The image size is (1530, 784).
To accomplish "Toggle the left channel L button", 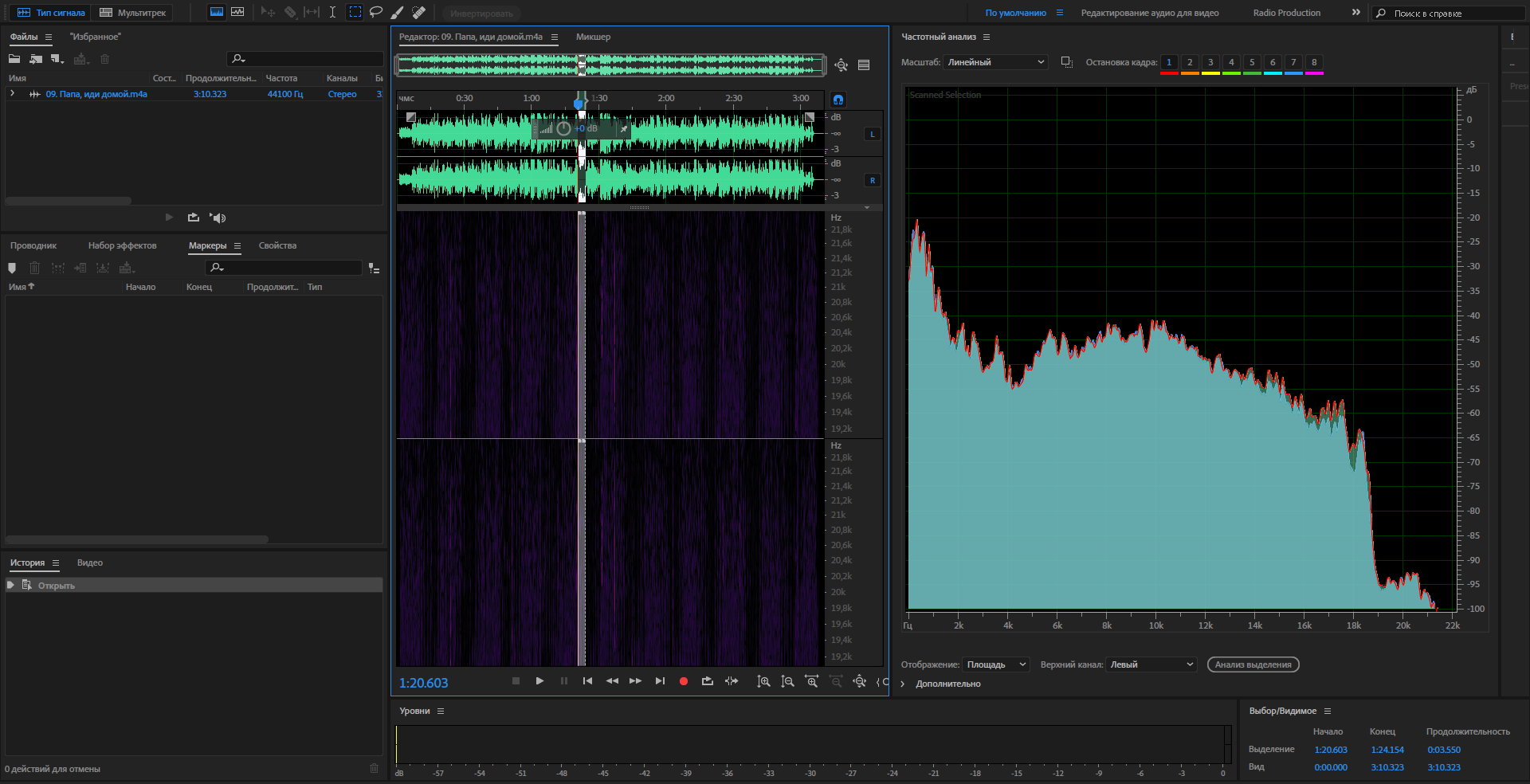I will pos(872,134).
